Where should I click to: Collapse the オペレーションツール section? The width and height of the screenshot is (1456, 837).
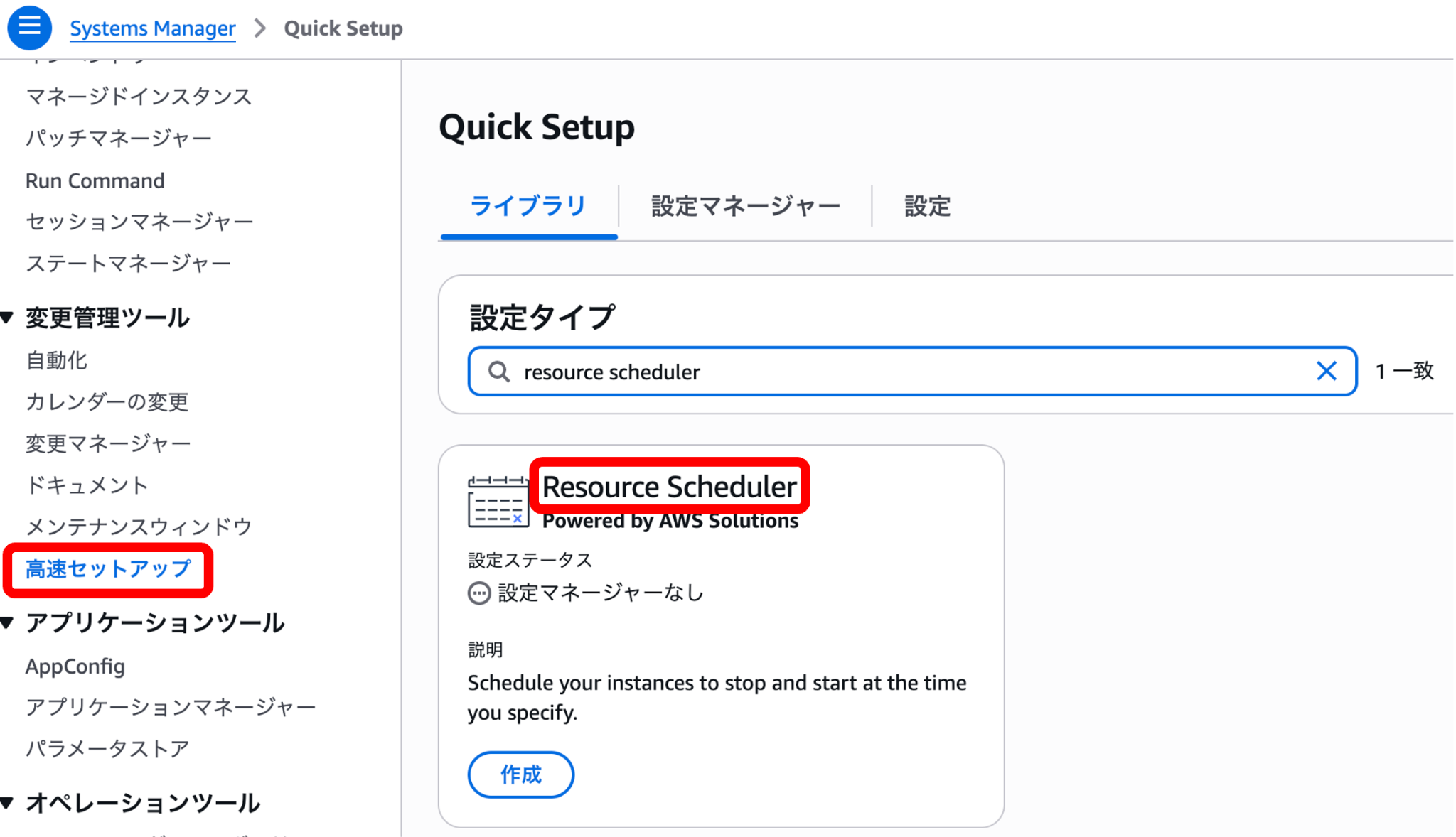8,803
